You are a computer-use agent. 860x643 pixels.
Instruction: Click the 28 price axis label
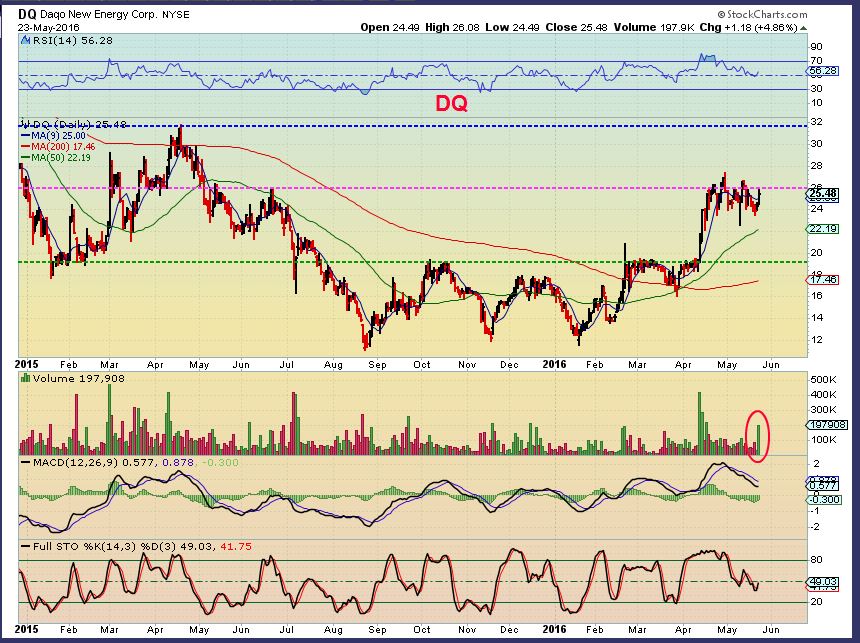[816, 165]
